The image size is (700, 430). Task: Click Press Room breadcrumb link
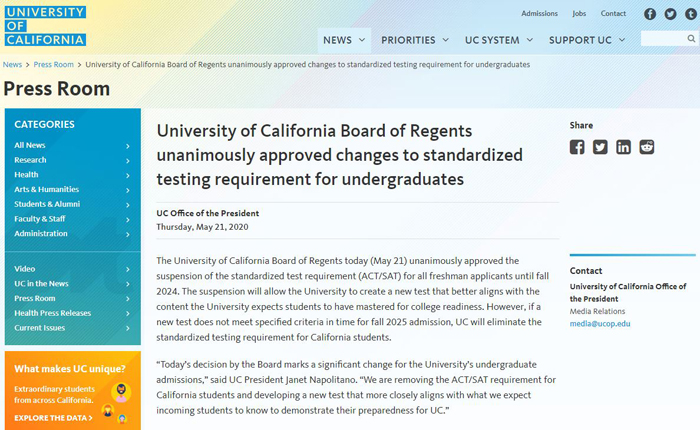(54, 64)
